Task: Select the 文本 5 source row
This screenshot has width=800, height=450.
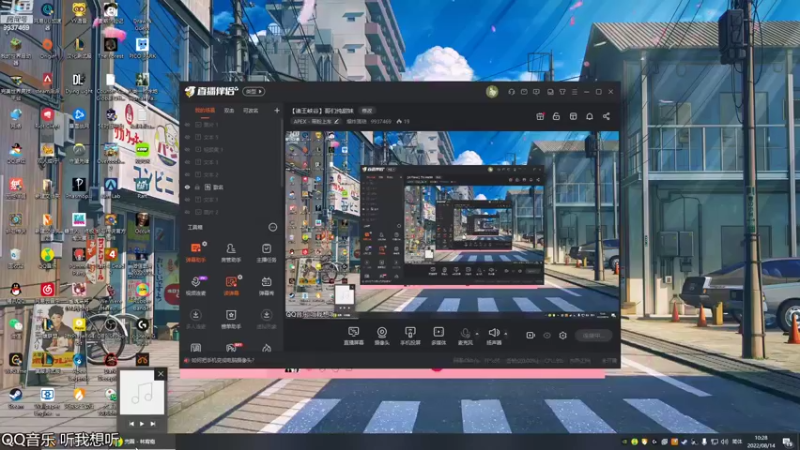Action: pyautogui.click(x=232, y=137)
